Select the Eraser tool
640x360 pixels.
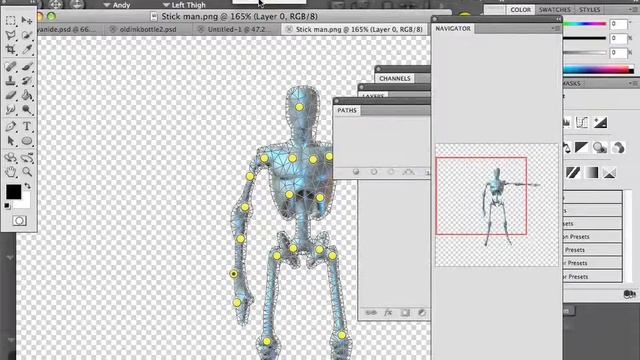tap(11, 96)
